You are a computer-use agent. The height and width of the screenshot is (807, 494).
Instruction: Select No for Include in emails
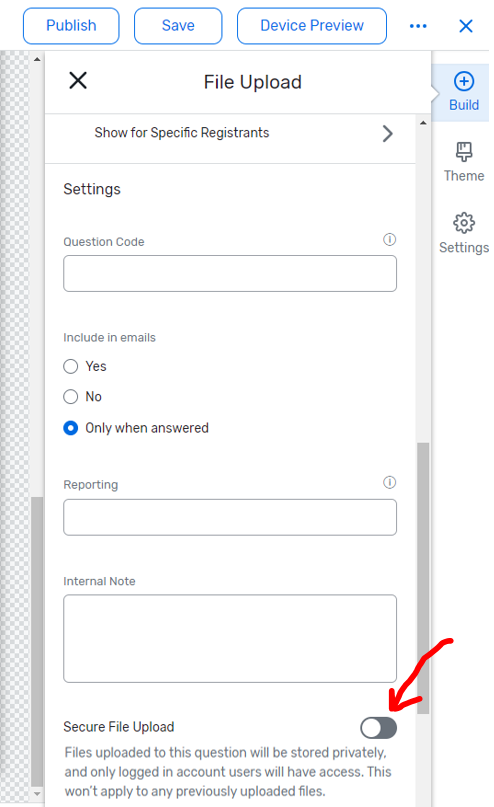(x=70, y=397)
